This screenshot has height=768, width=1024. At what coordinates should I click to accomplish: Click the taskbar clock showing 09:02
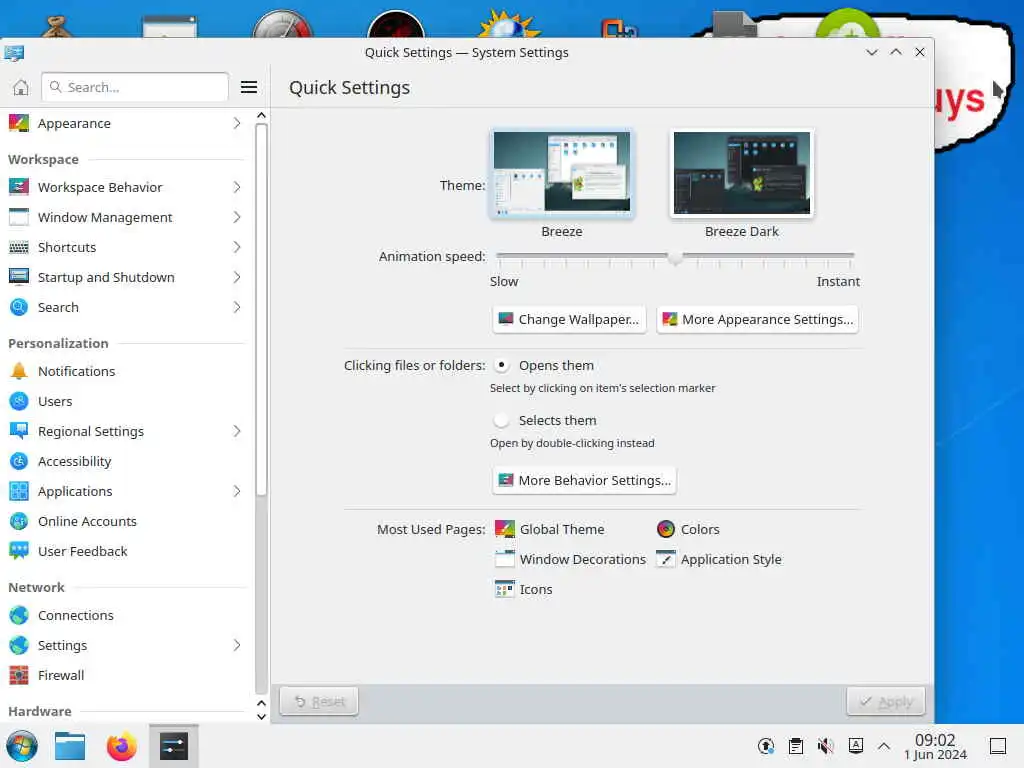click(935, 746)
